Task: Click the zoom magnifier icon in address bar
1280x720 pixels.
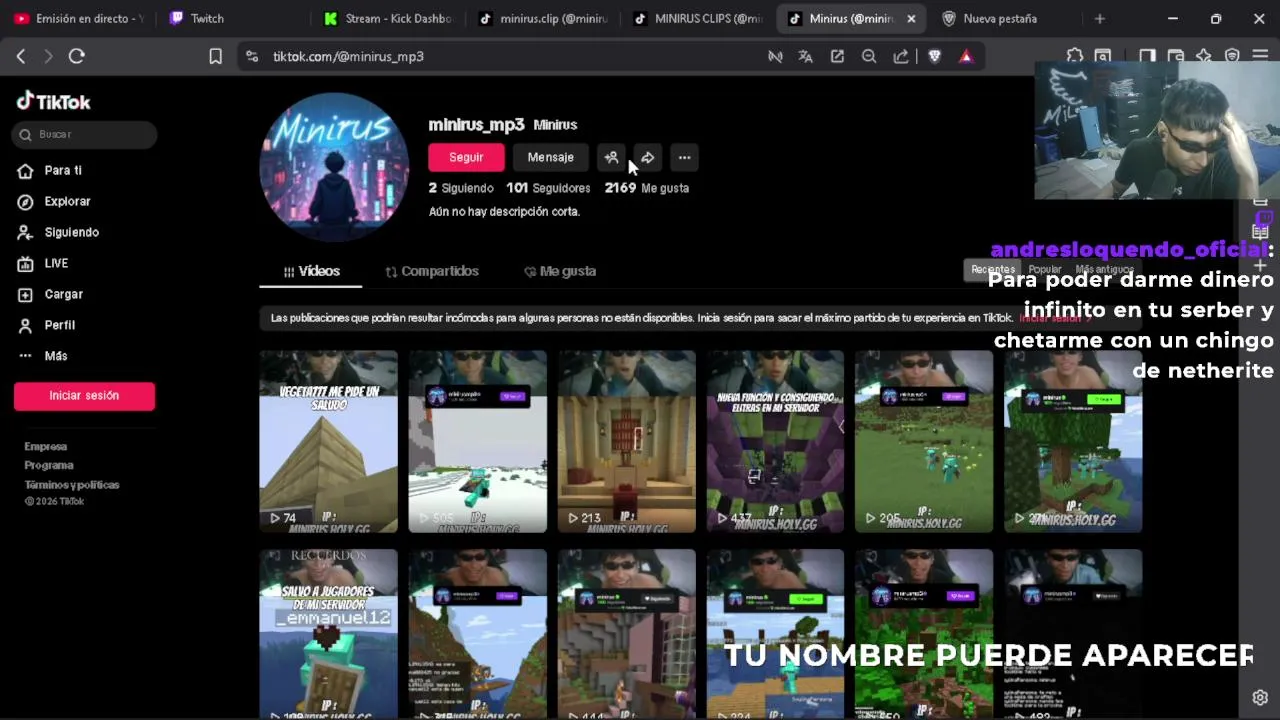Action: coord(869,57)
